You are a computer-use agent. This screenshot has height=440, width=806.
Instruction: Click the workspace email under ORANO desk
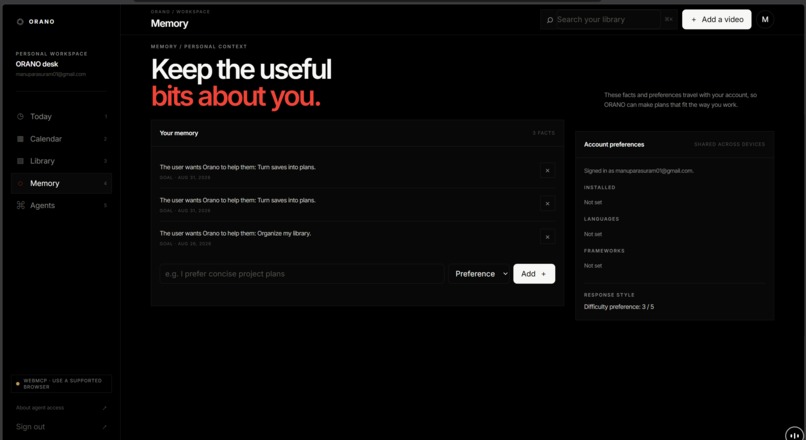(x=50, y=75)
